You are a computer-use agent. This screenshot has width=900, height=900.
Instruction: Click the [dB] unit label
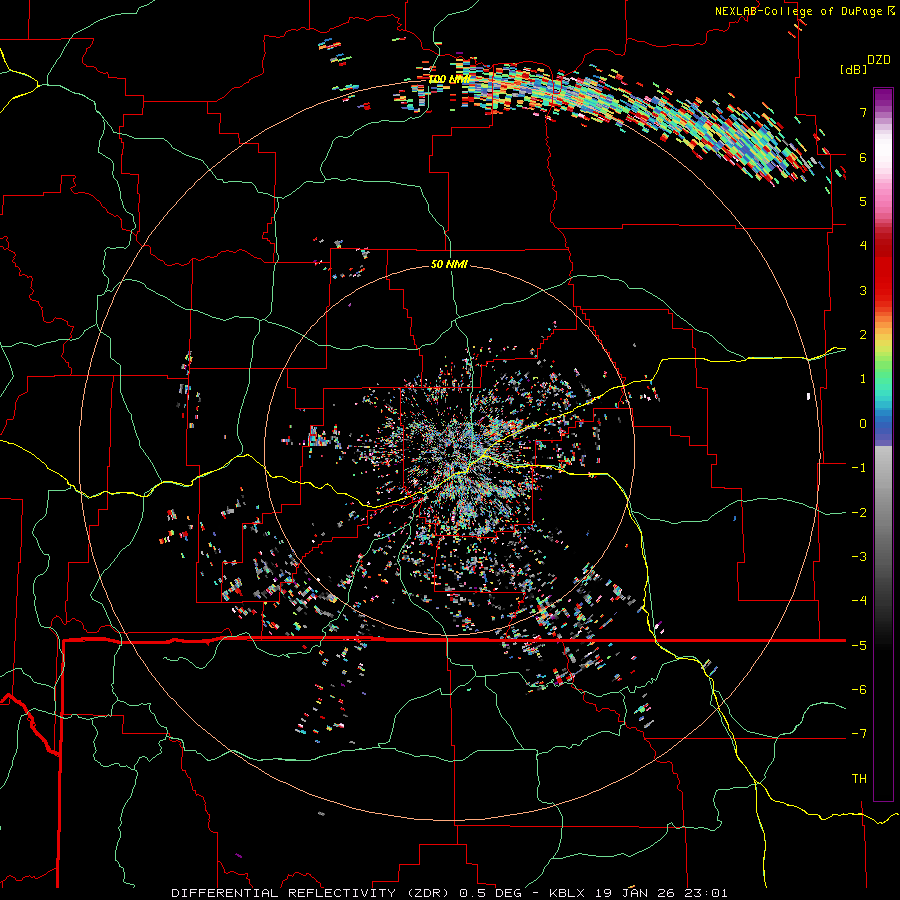click(x=853, y=69)
